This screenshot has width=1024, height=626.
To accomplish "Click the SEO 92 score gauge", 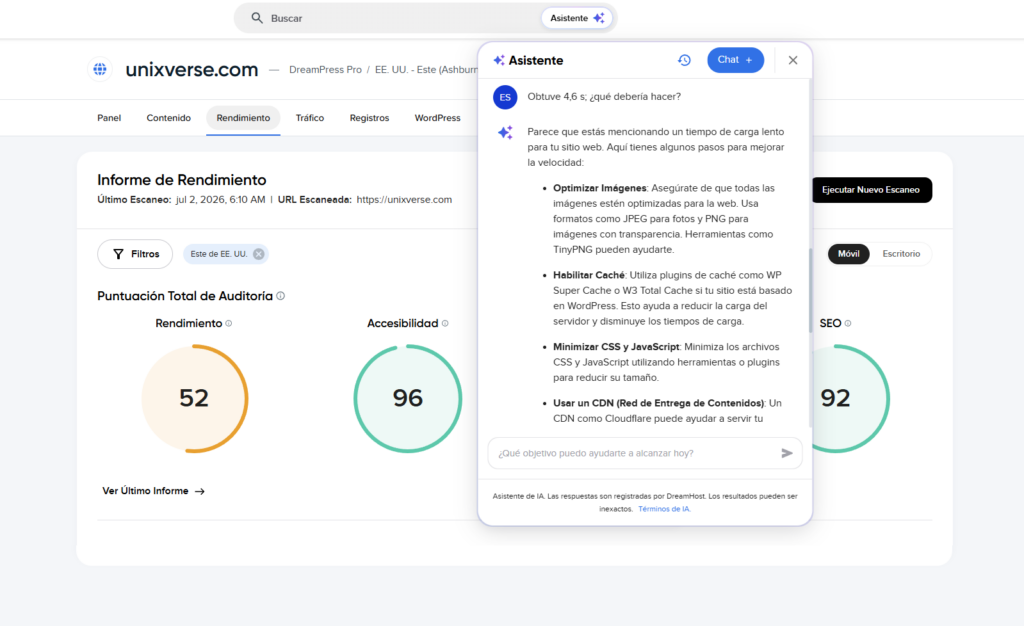I will [849, 398].
